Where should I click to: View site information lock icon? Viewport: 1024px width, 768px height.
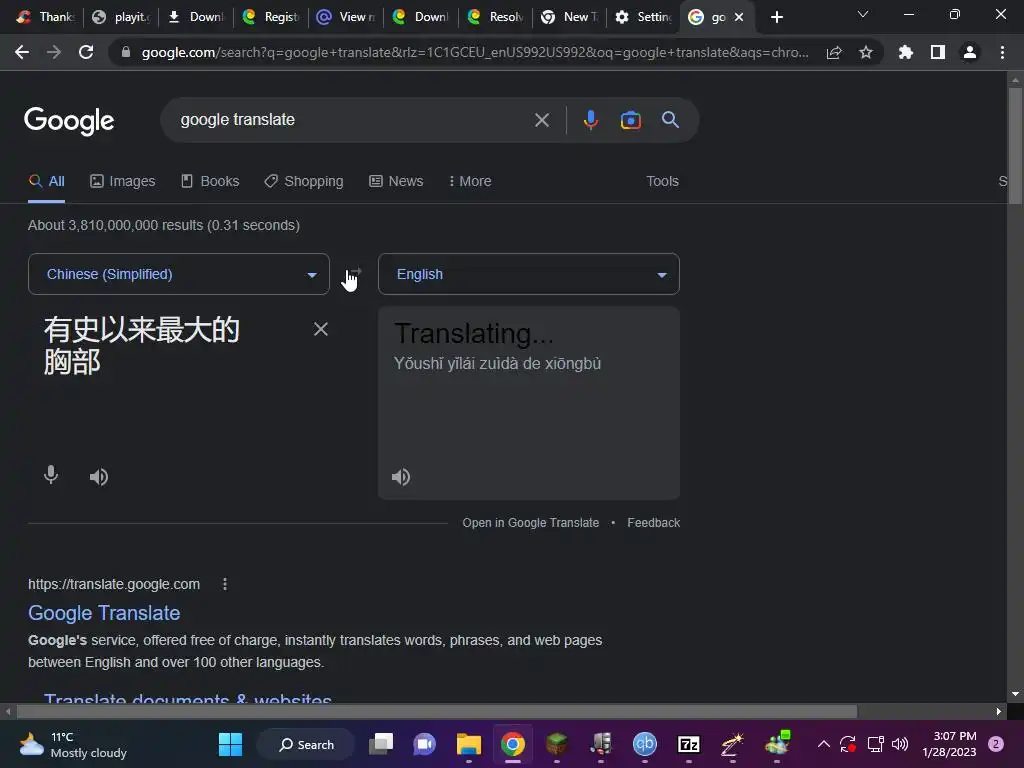126,52
